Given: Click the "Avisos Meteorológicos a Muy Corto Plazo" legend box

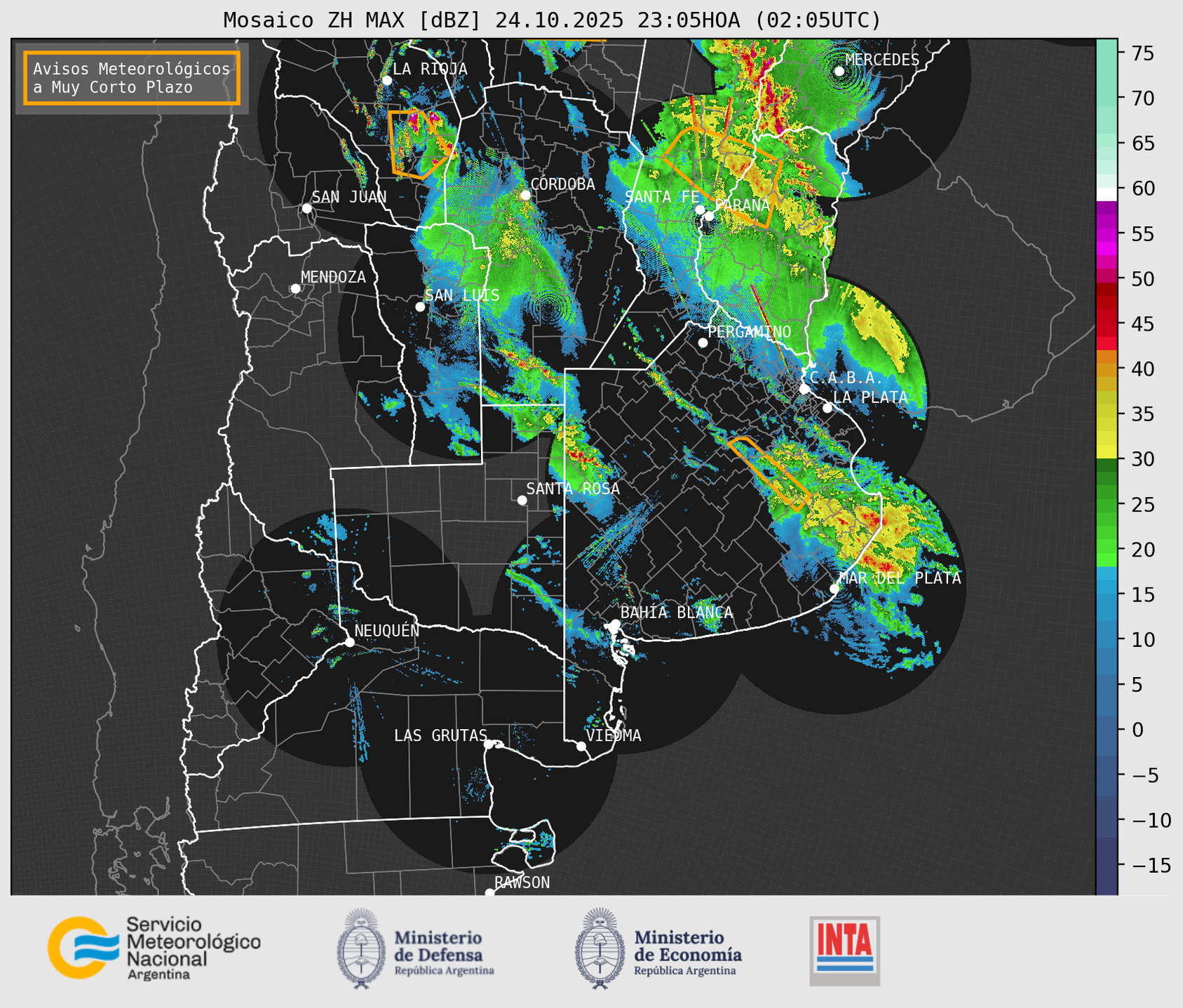Looking at the screenshot, I should tap(132, 78).
